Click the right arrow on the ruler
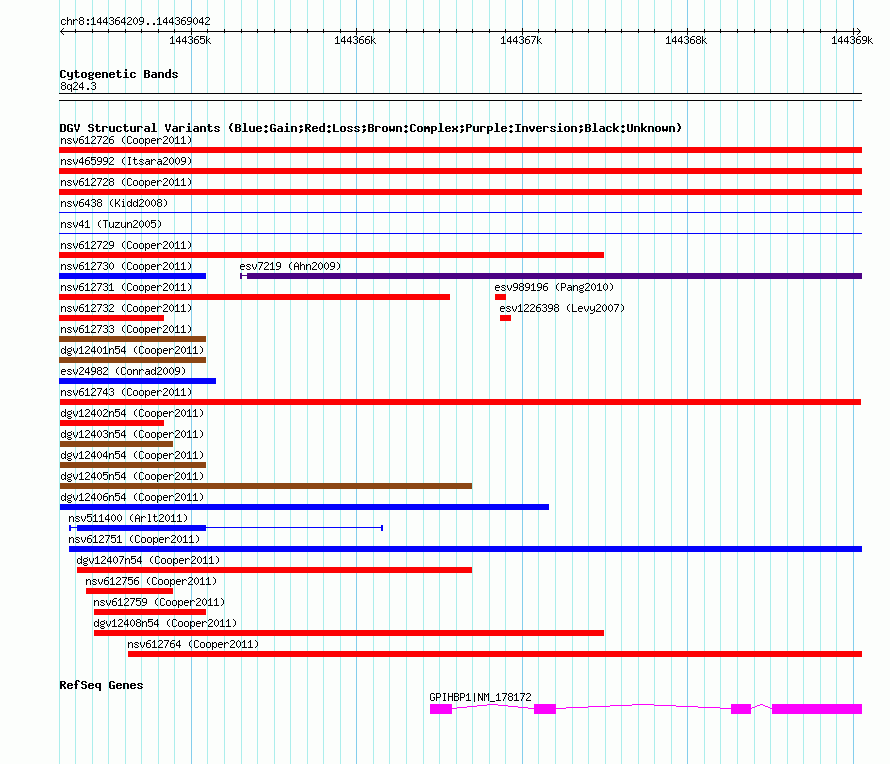 tap(858, 31)
